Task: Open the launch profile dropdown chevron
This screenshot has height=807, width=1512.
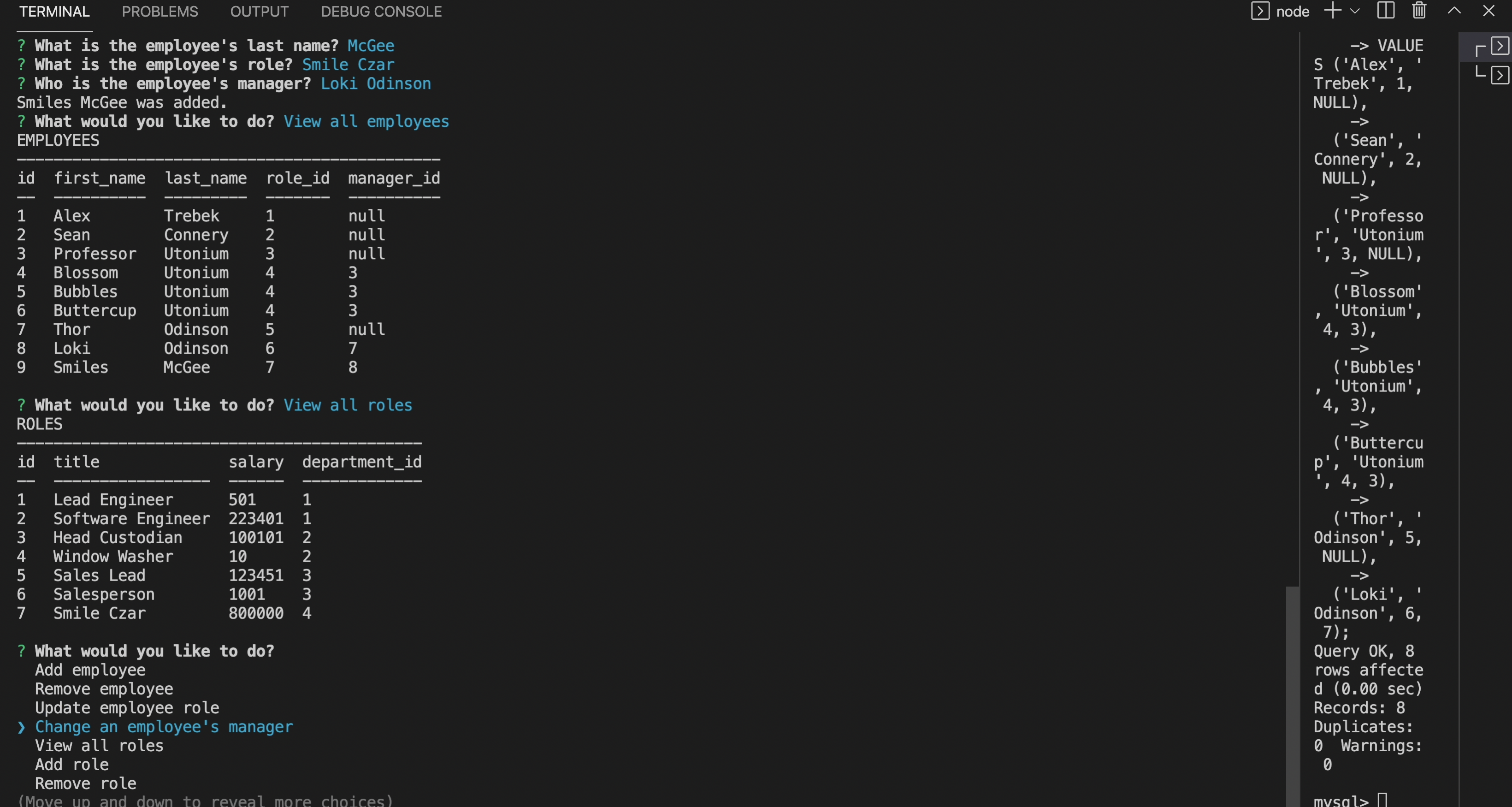Action: tap(1355, 11)
